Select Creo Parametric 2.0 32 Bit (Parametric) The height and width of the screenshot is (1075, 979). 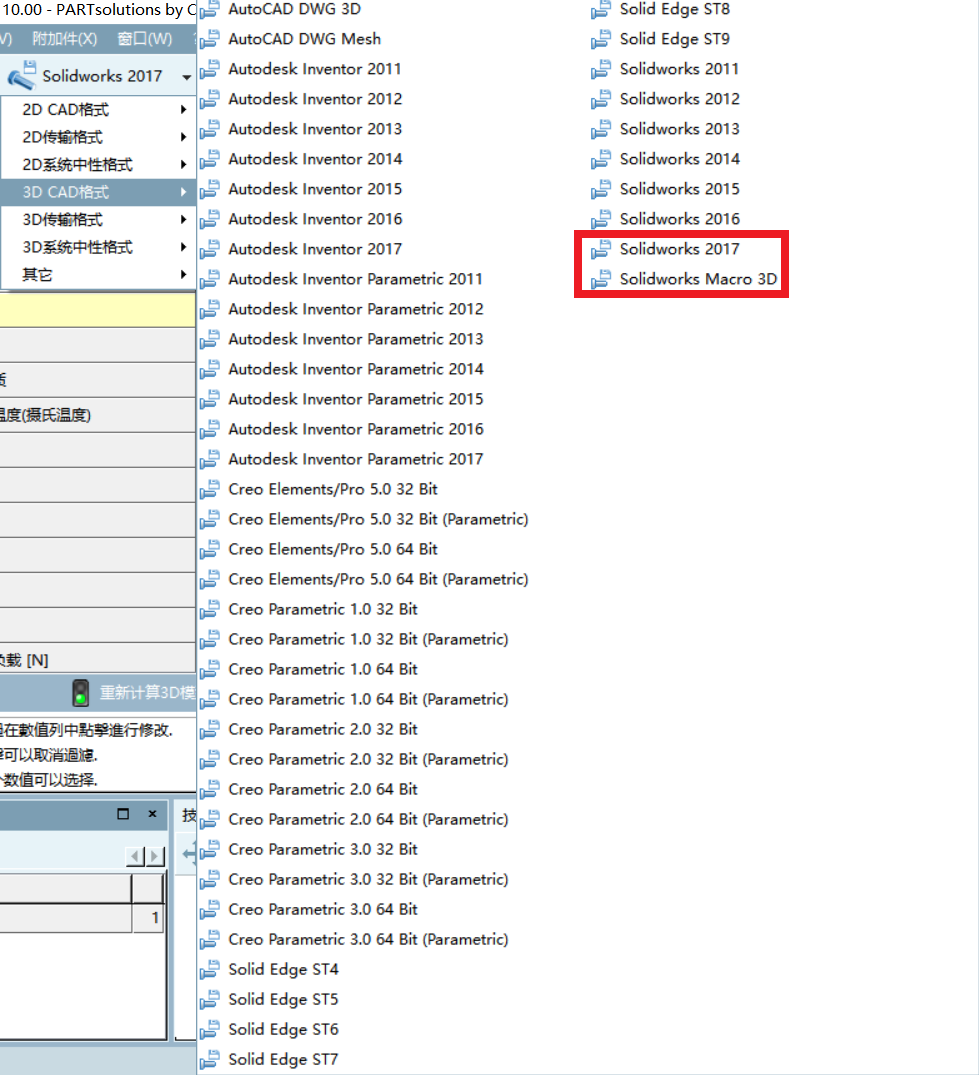367,760
